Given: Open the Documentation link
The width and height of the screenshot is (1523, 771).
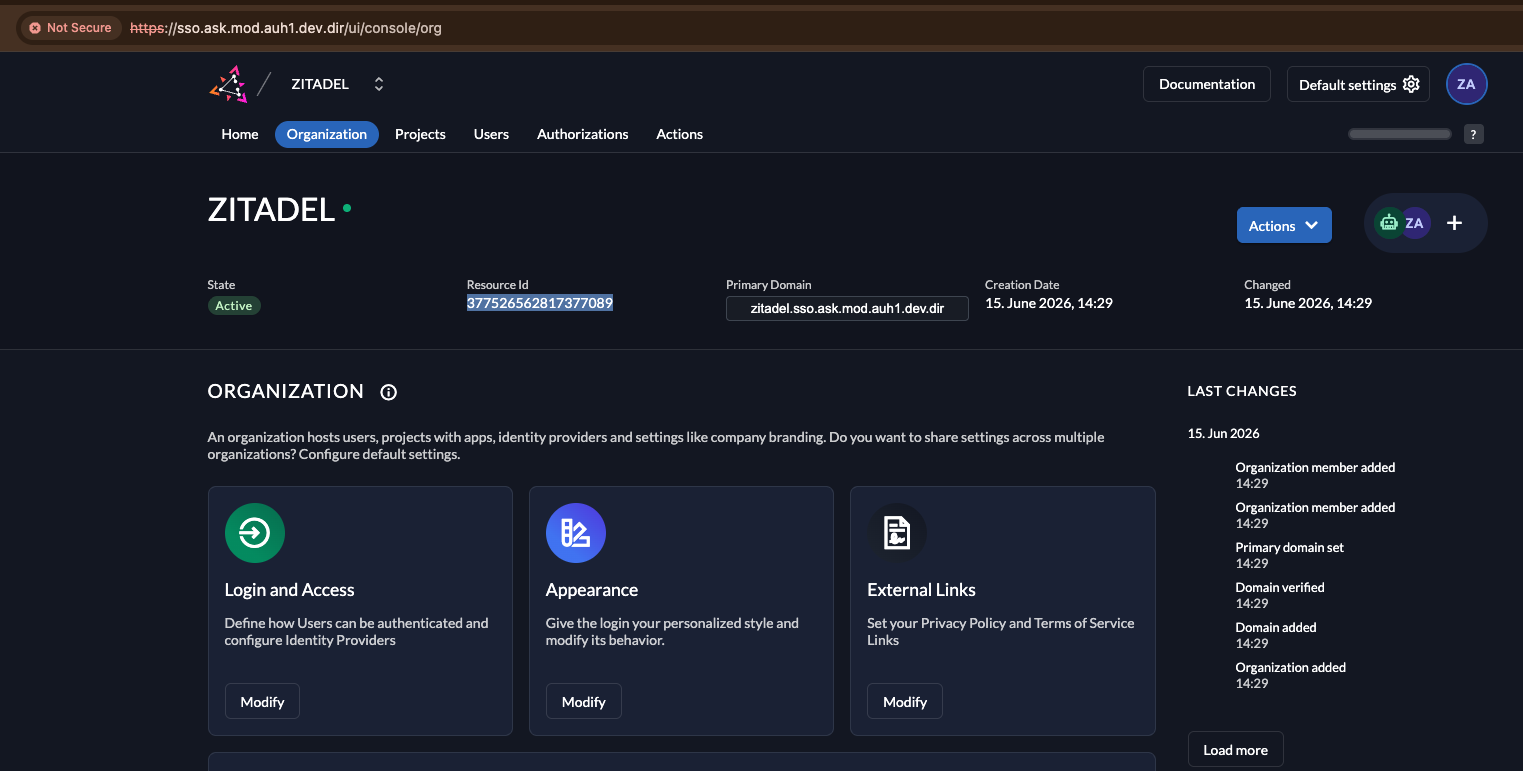Looking at the screenshot, I should [x=1206, y=84].
